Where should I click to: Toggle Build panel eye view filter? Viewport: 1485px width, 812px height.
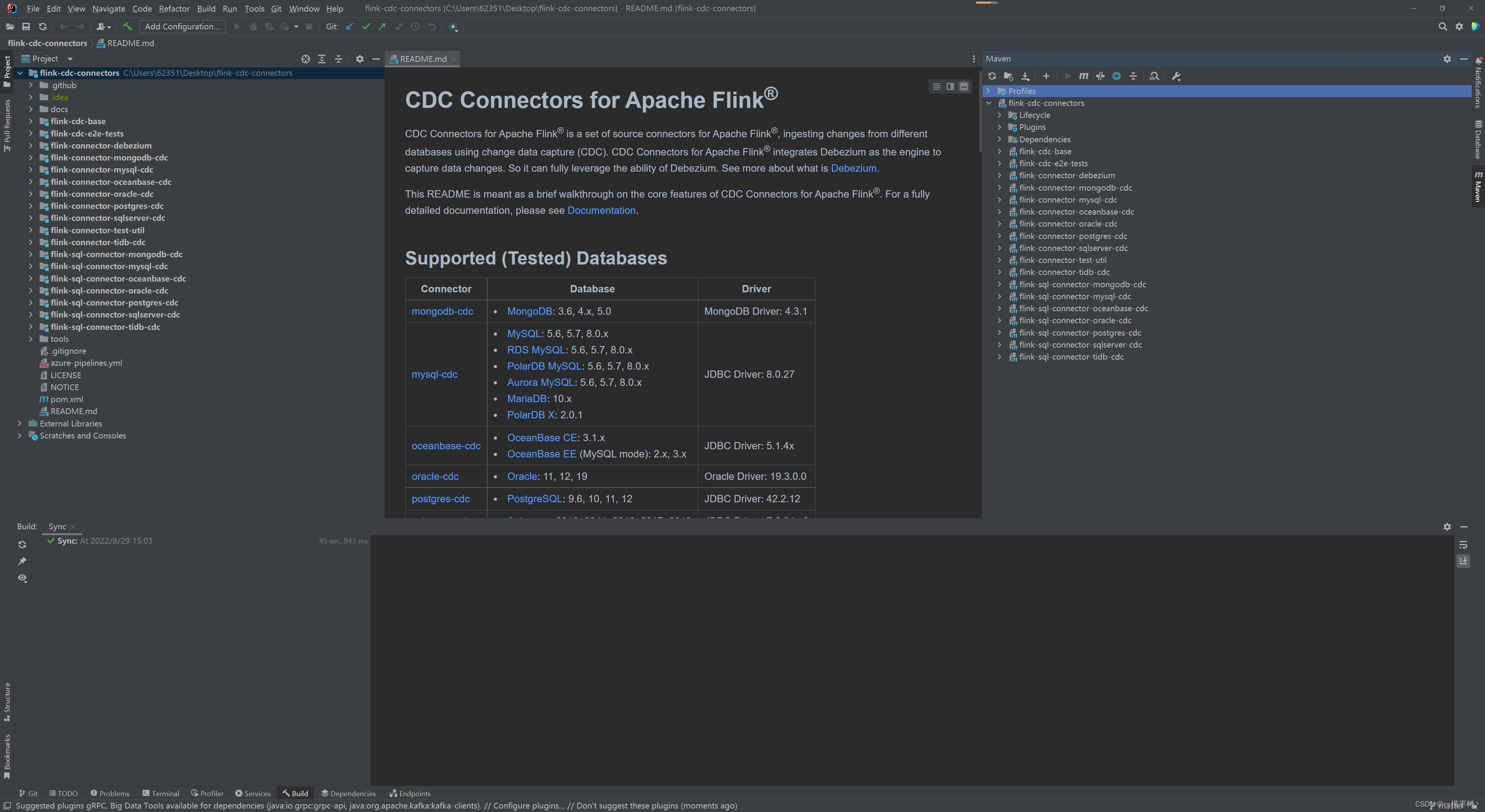[22, 578]
